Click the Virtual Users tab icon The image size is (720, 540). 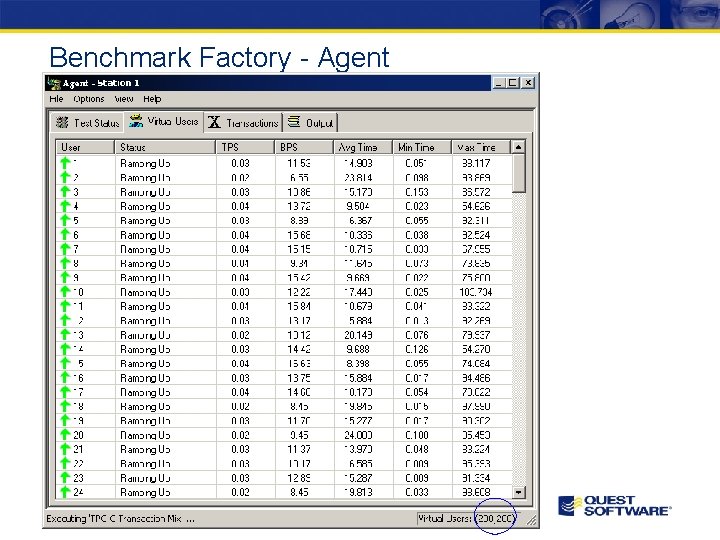[x=136, y=121]
